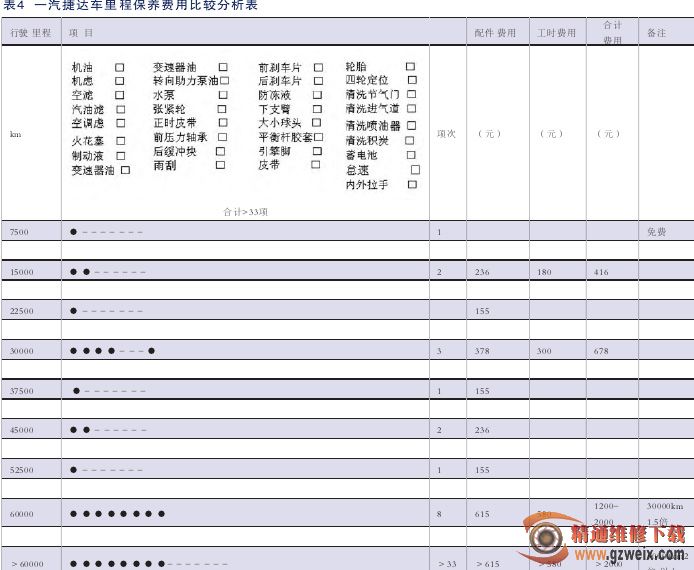The width and height of the screenshot is (694, 570).
Task: Click the 180 labor cost value
Action: (x=544, y=272)
